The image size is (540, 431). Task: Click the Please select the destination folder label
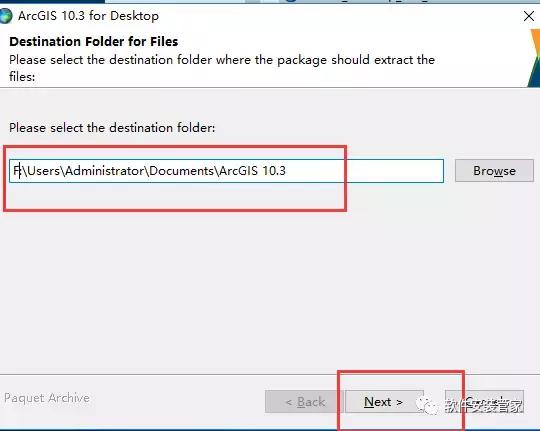(112, 128)
